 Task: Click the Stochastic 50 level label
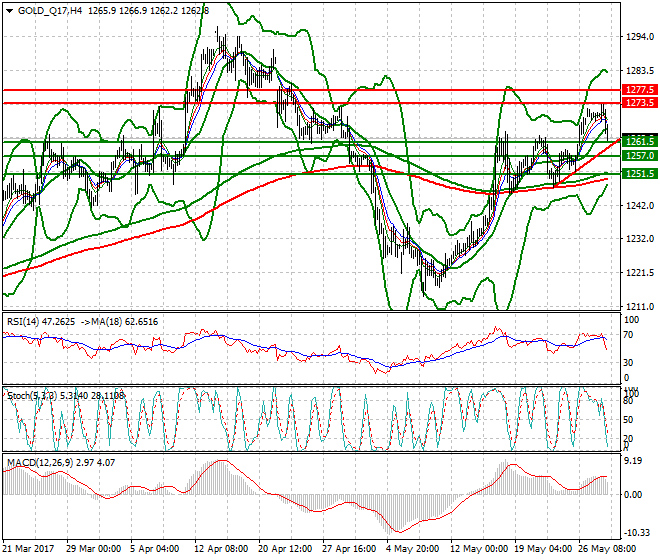click(628, 420)
